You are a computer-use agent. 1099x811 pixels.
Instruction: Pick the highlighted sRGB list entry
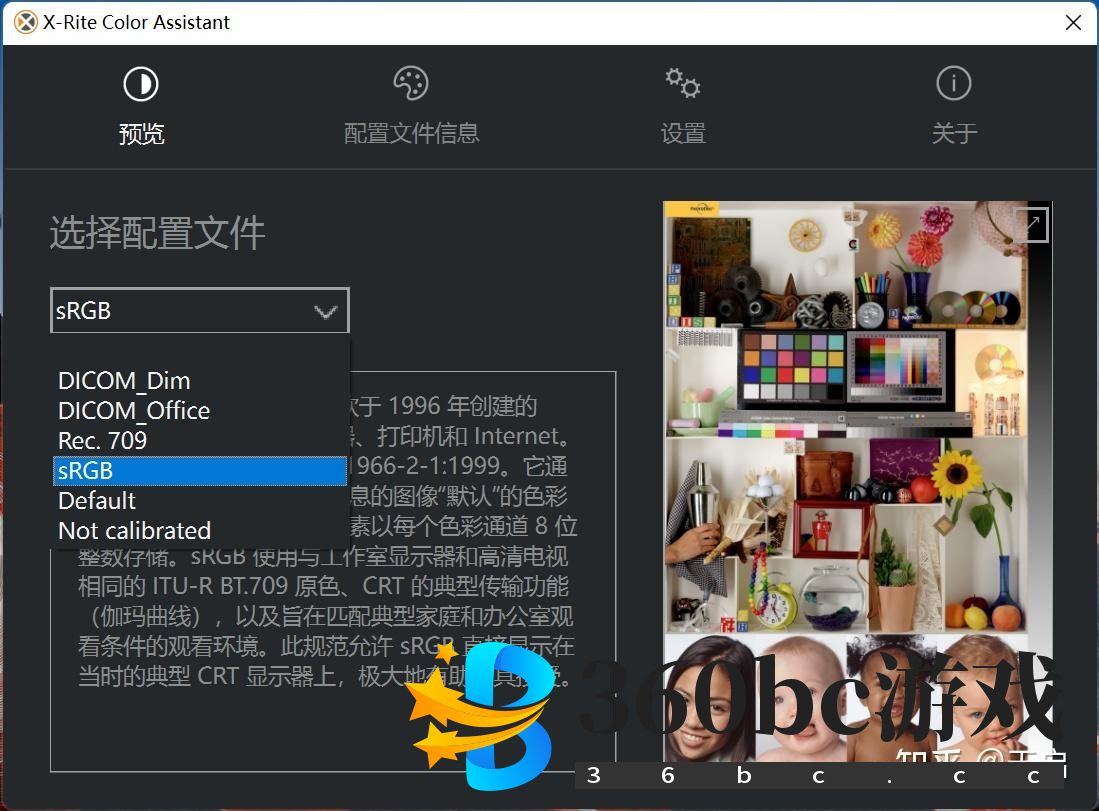[199, 471]
